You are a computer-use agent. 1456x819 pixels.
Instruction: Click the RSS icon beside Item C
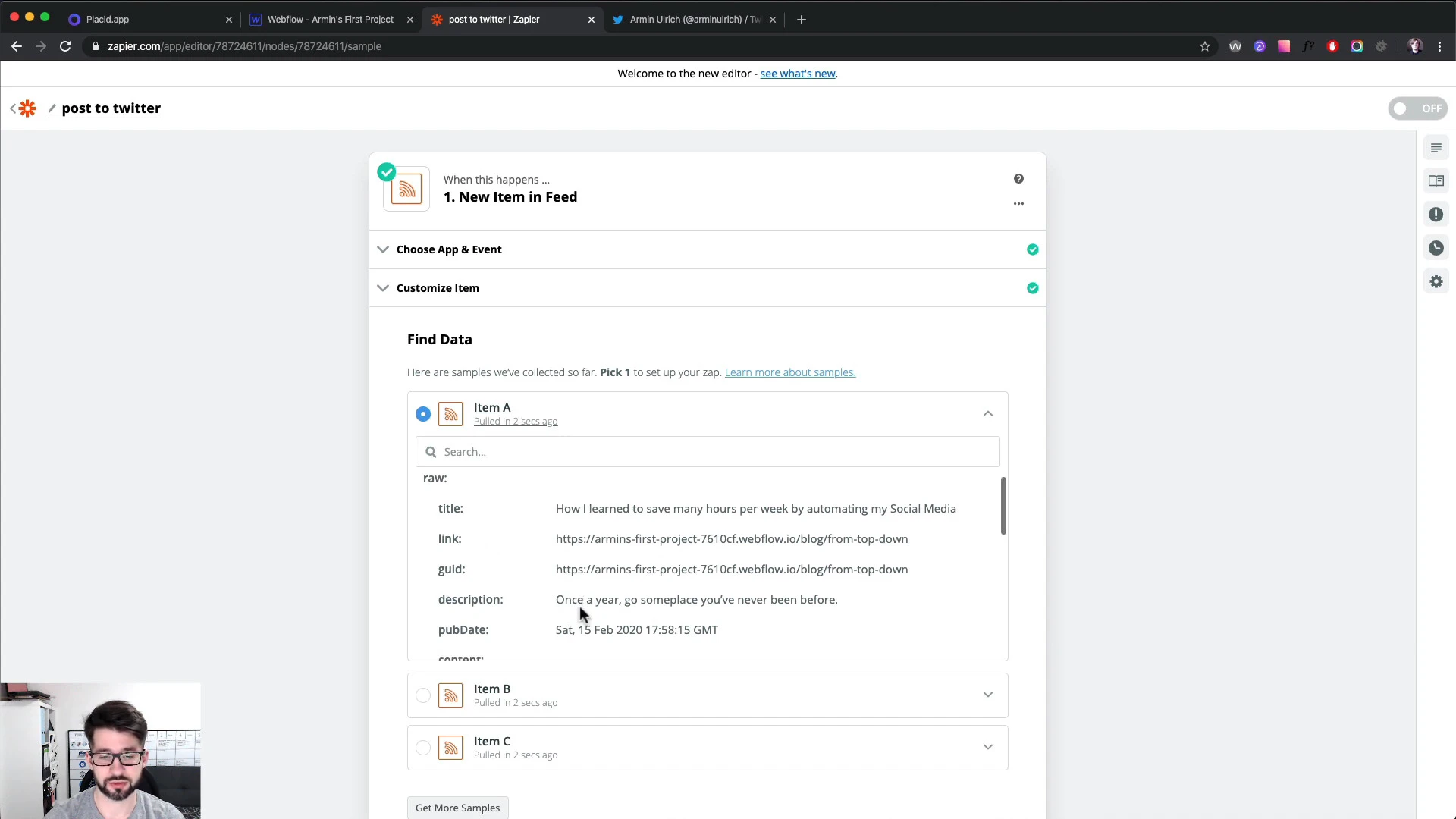coord(450,748)
